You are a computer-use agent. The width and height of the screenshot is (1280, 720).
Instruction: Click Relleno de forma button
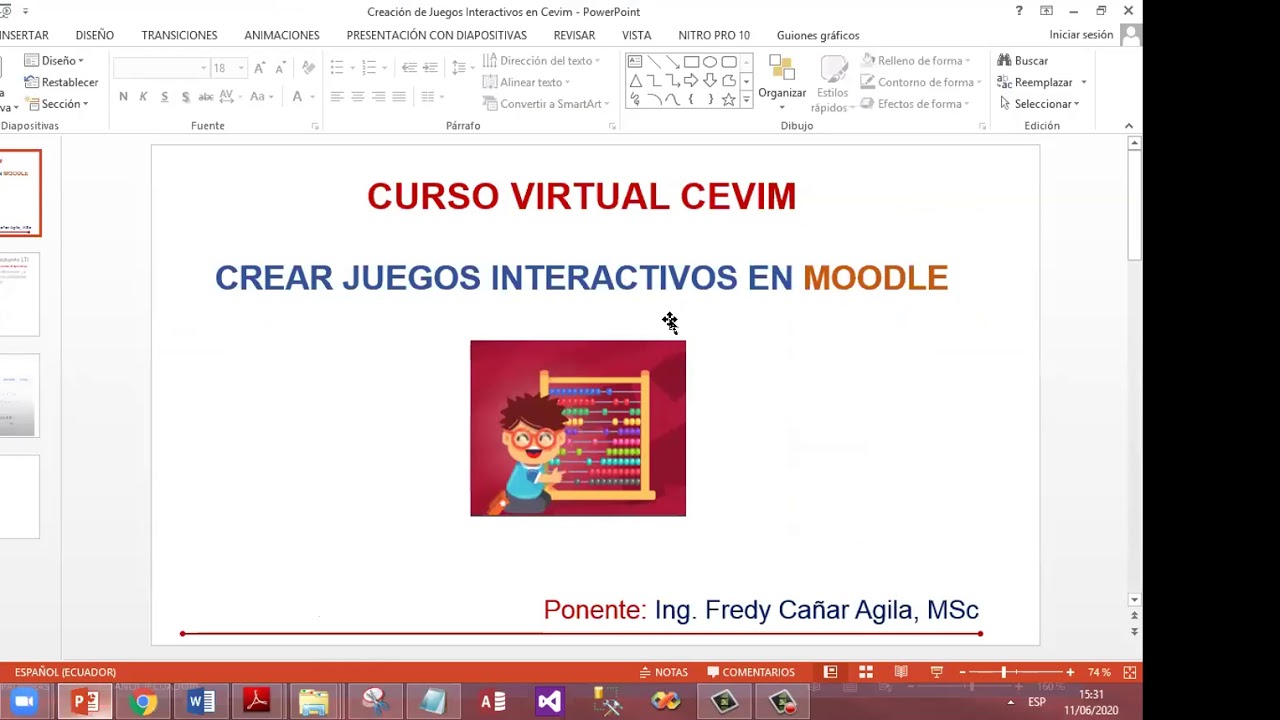click(x=915, y=61)
